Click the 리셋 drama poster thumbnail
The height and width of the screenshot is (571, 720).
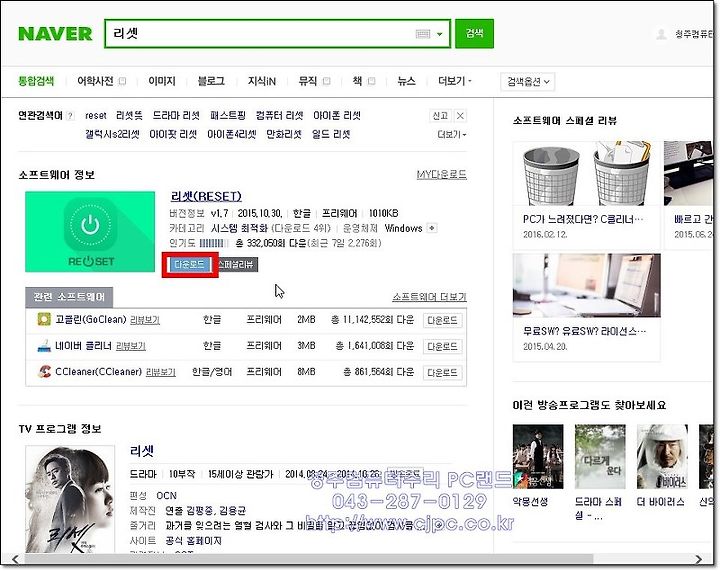pos(70,499)
